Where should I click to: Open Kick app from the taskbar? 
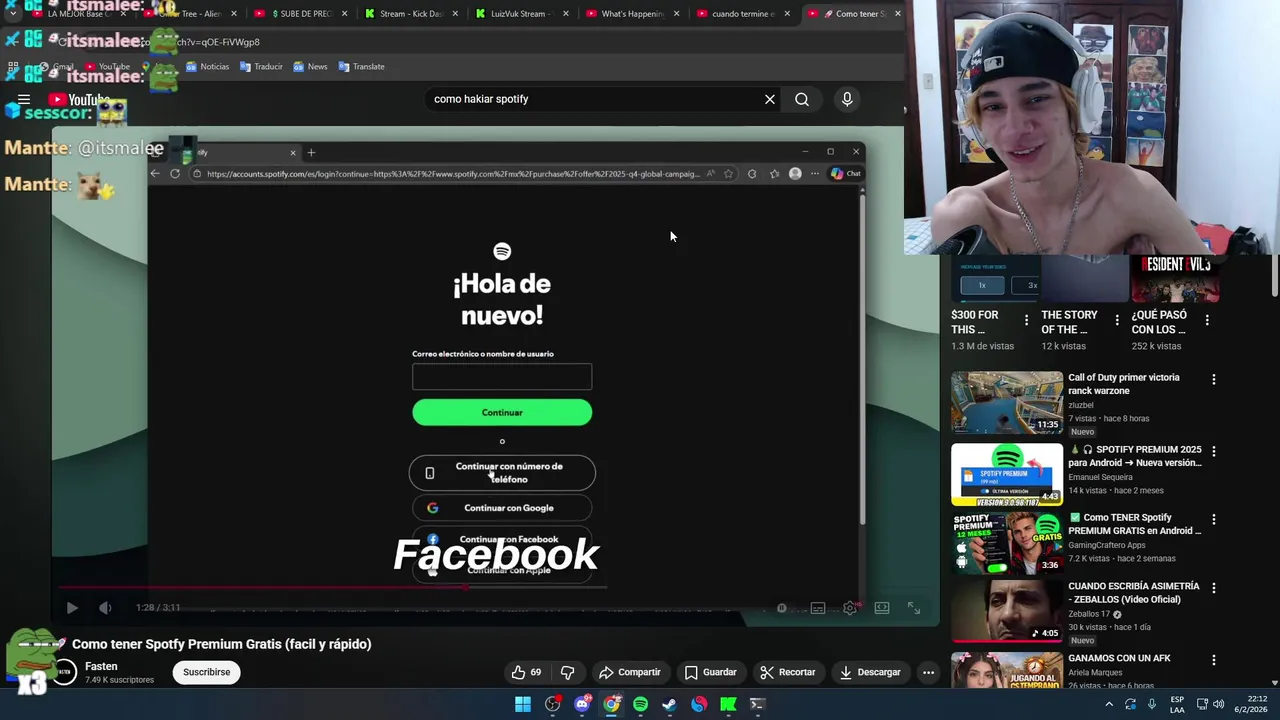(728, 704)
